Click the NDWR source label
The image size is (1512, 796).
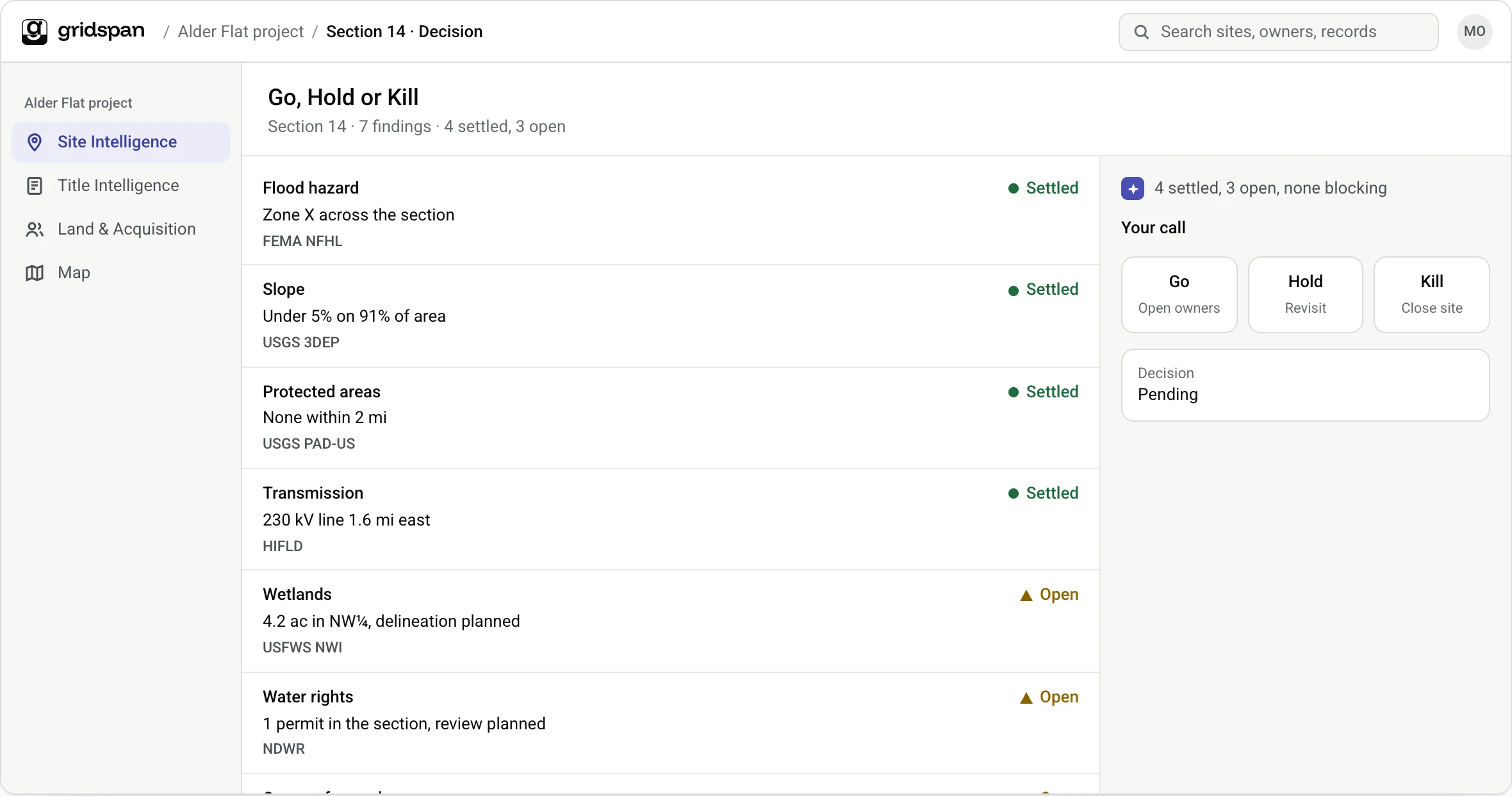[x=284, y=749]
